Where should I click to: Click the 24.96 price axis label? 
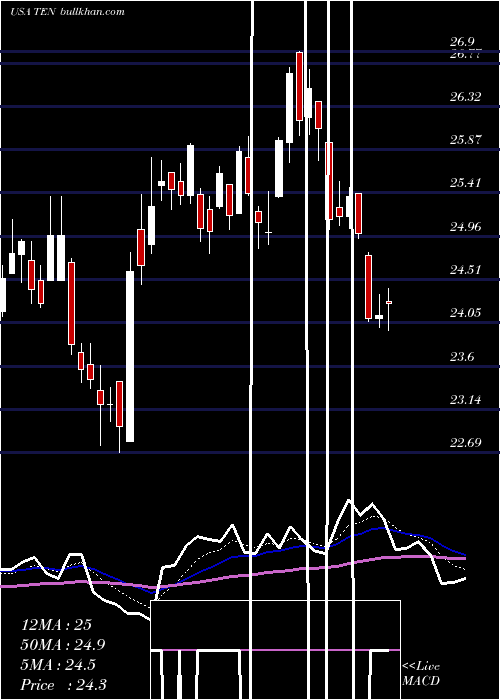click(466, 226)
